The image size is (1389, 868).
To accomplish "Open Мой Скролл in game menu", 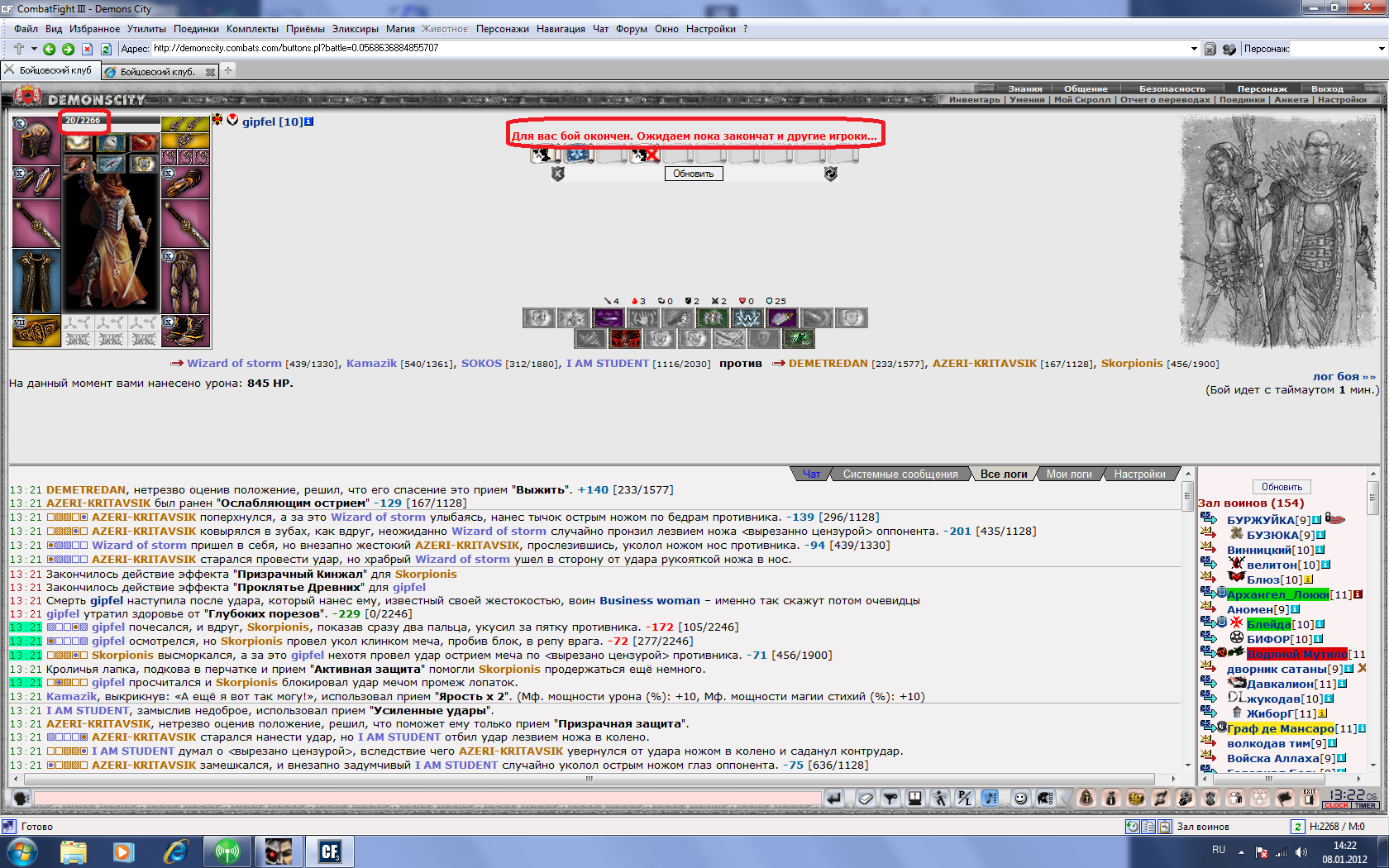I will pyautogui.click(x=1082, y=99).
